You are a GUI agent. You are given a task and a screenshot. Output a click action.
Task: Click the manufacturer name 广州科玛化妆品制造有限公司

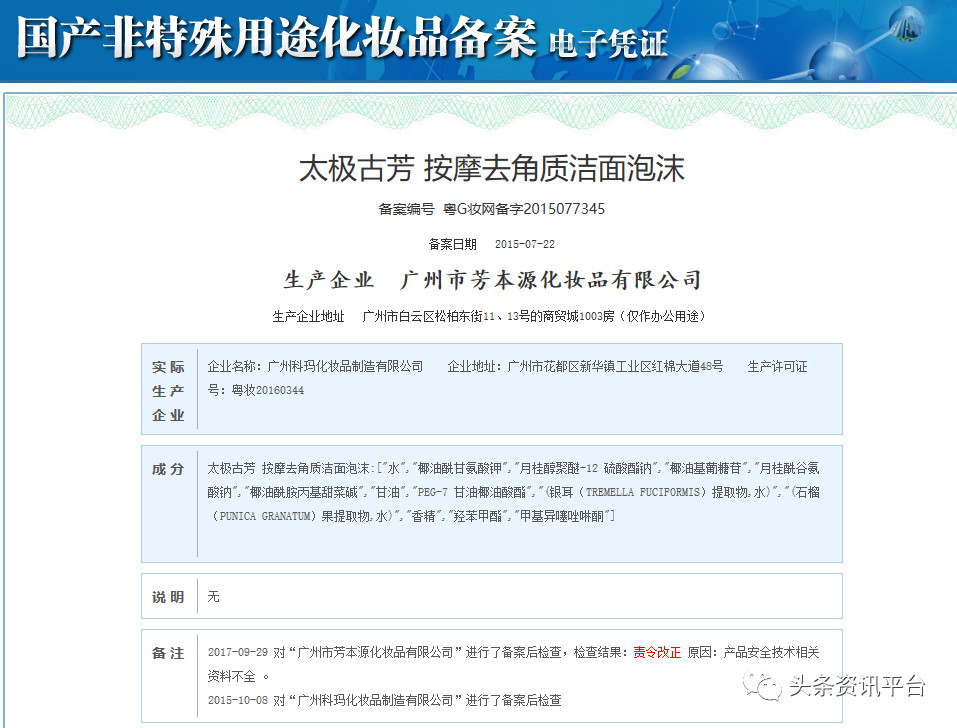click(315, 367)
